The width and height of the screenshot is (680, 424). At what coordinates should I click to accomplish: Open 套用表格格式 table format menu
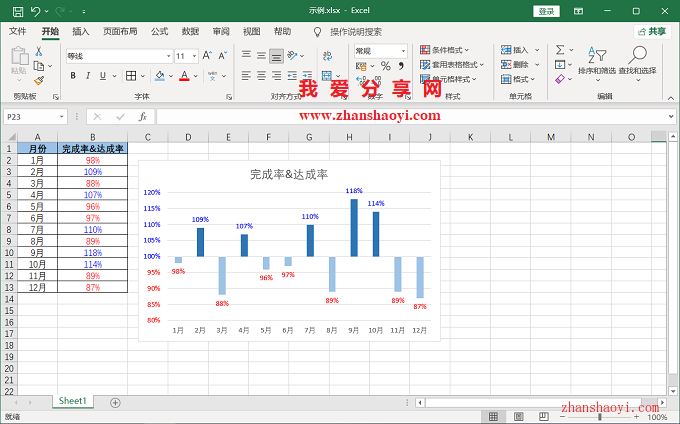click(x=452, y=65)
